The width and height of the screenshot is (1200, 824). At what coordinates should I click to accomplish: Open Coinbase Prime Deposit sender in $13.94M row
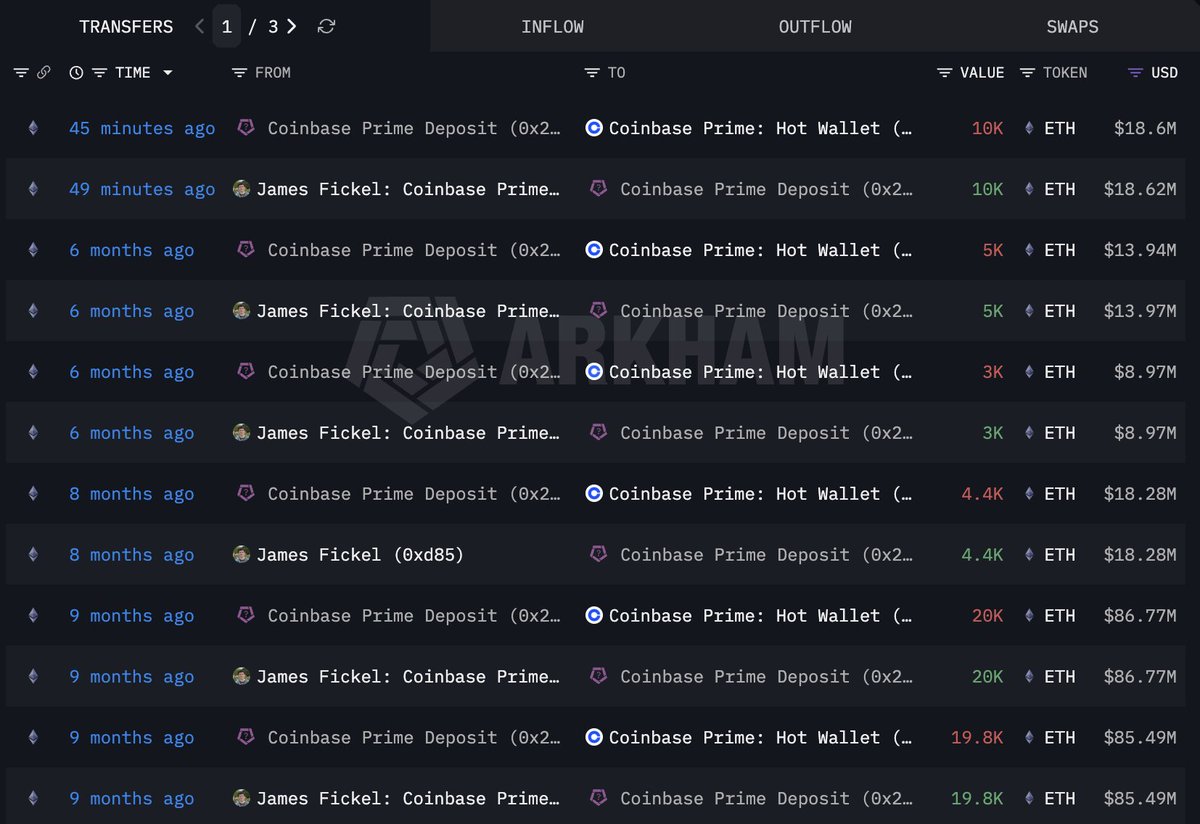(414, 250)
